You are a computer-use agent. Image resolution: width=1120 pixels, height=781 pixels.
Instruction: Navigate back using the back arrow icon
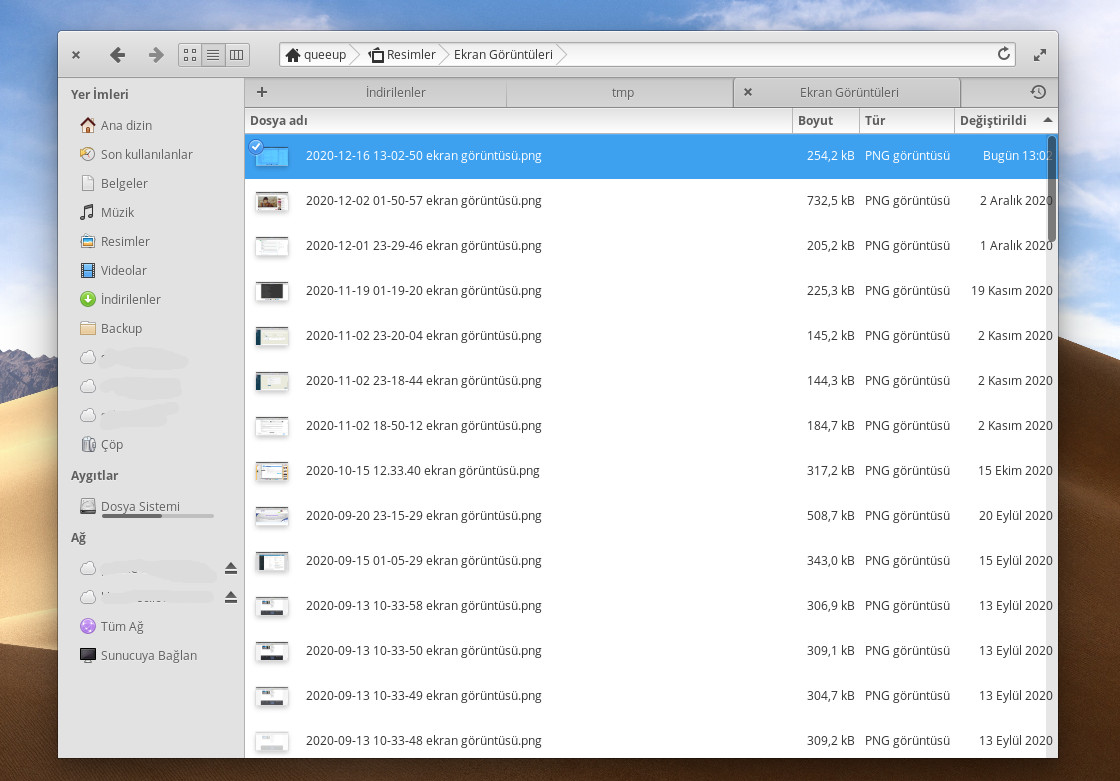[117, 55]
